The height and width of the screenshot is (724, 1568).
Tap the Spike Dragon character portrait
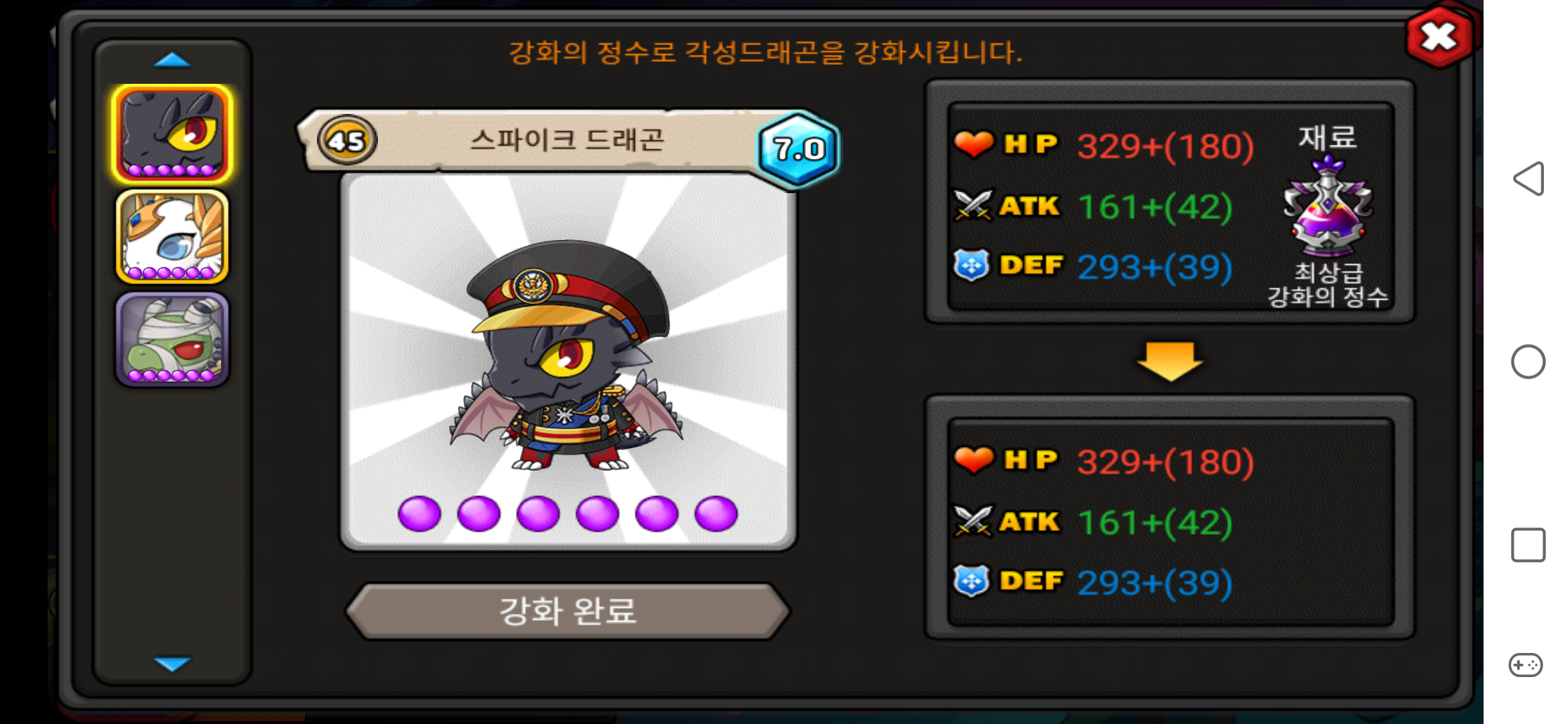tap(568, 355)
